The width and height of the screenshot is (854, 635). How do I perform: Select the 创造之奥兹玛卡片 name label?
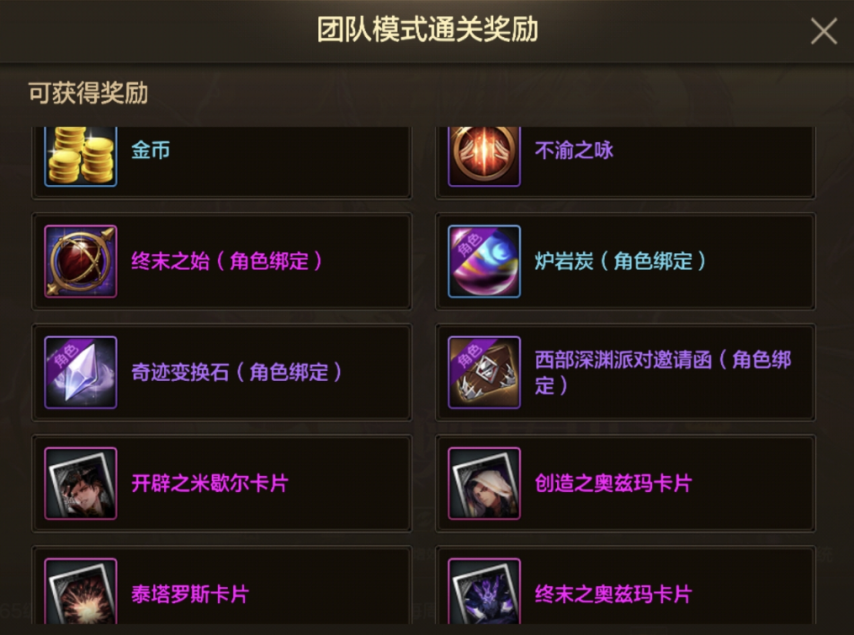613,484
